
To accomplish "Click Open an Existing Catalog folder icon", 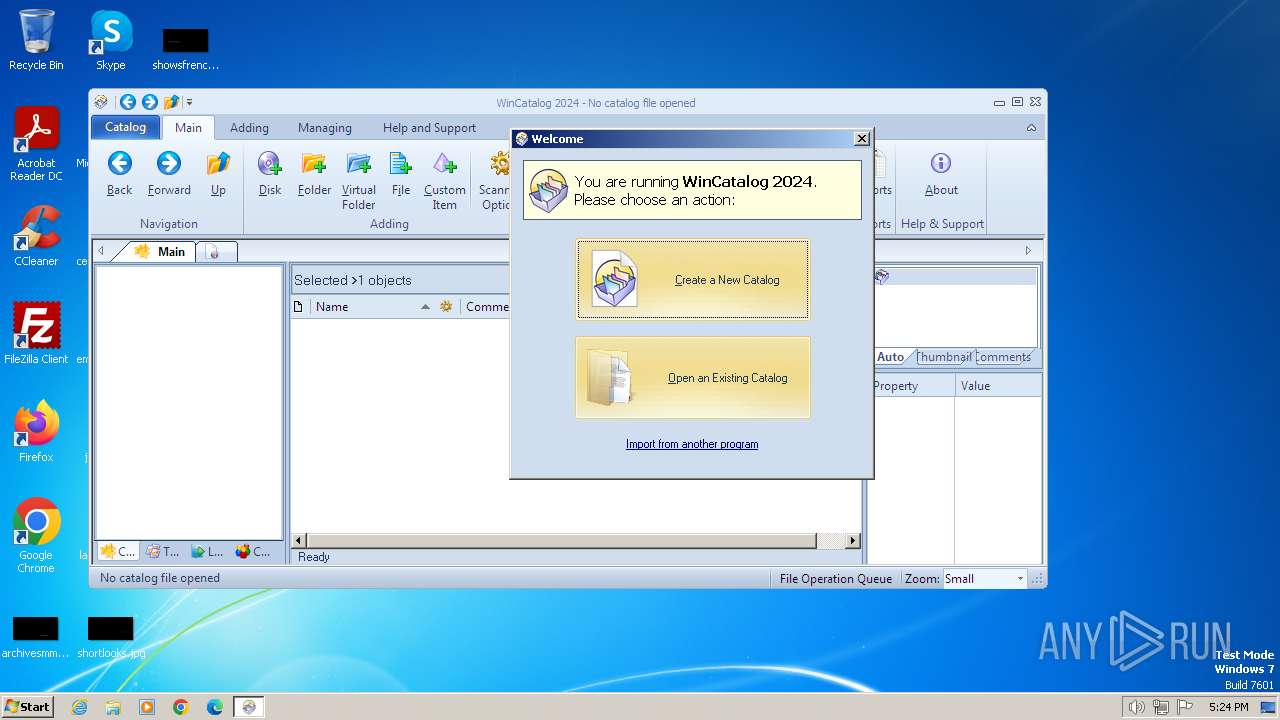I will pyautogui.click(x=610, y=377).
